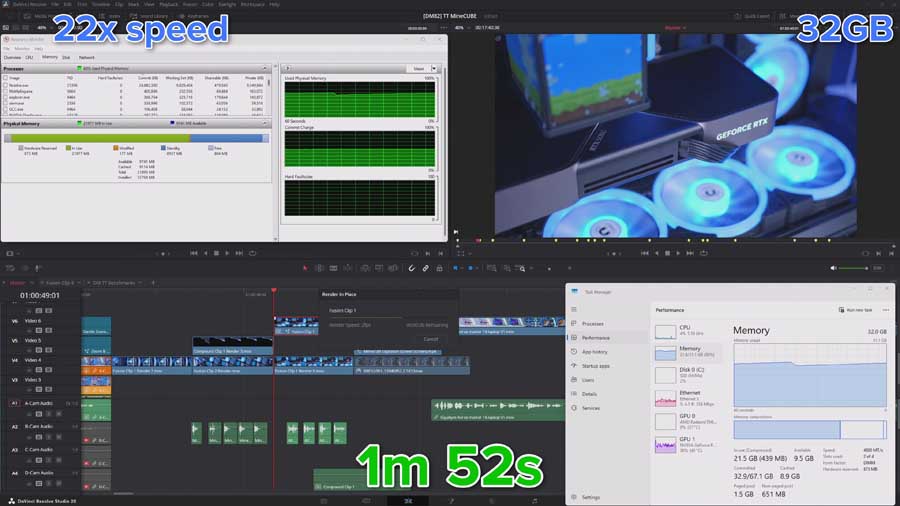
Task: Switch to the CPU tab in Resource Monitor
Action: pyautogui.click(x=29, y=57)
